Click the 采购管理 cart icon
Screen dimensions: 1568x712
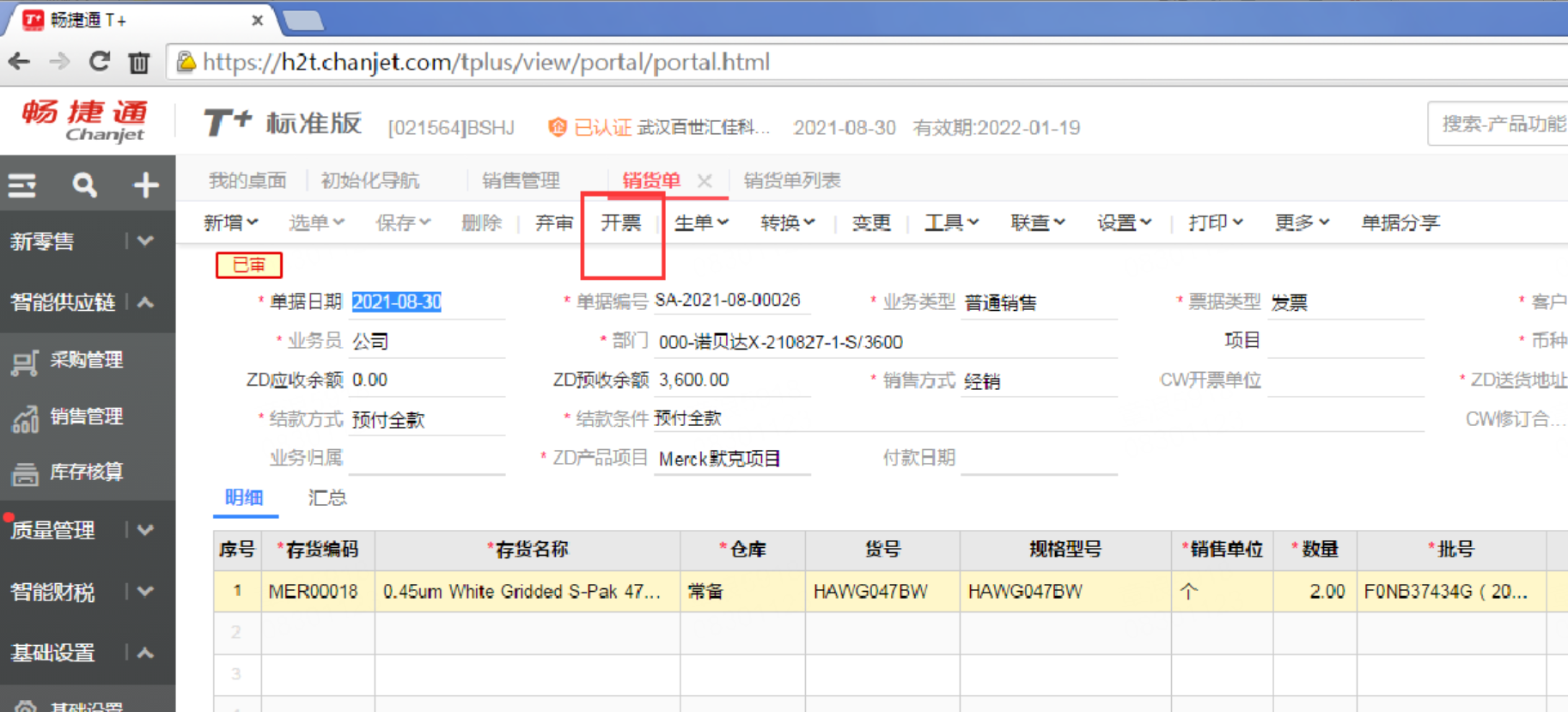25,362
